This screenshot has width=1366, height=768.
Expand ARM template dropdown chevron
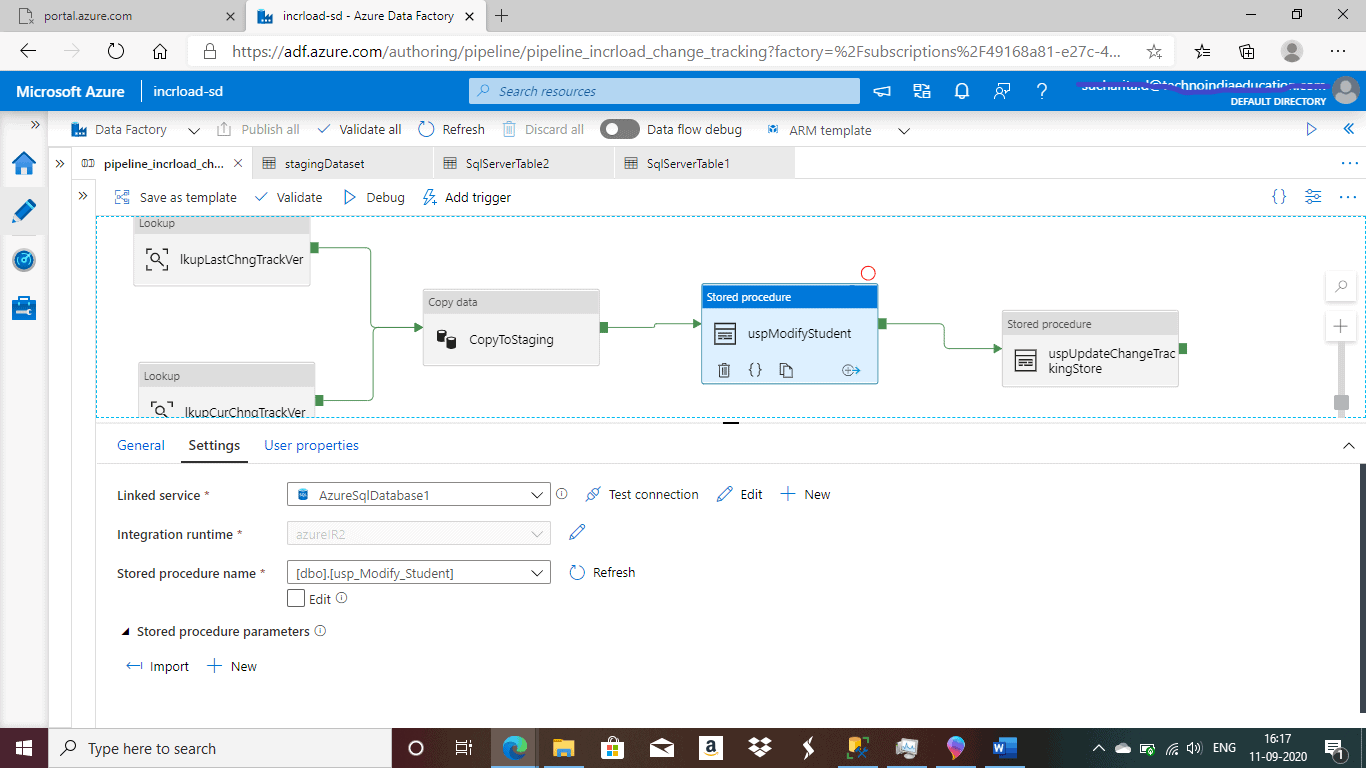click(904, 130)
